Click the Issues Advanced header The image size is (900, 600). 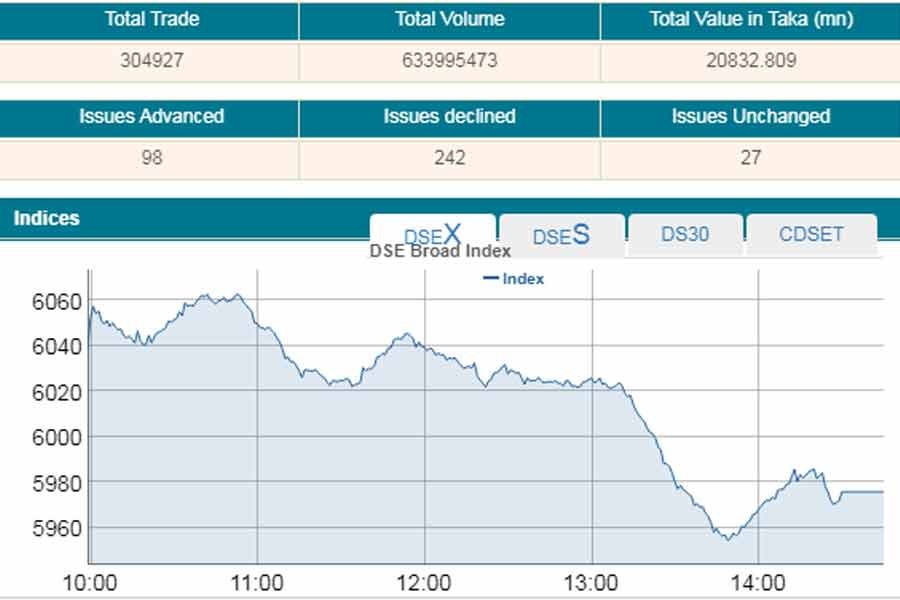(x=151, y=116)
